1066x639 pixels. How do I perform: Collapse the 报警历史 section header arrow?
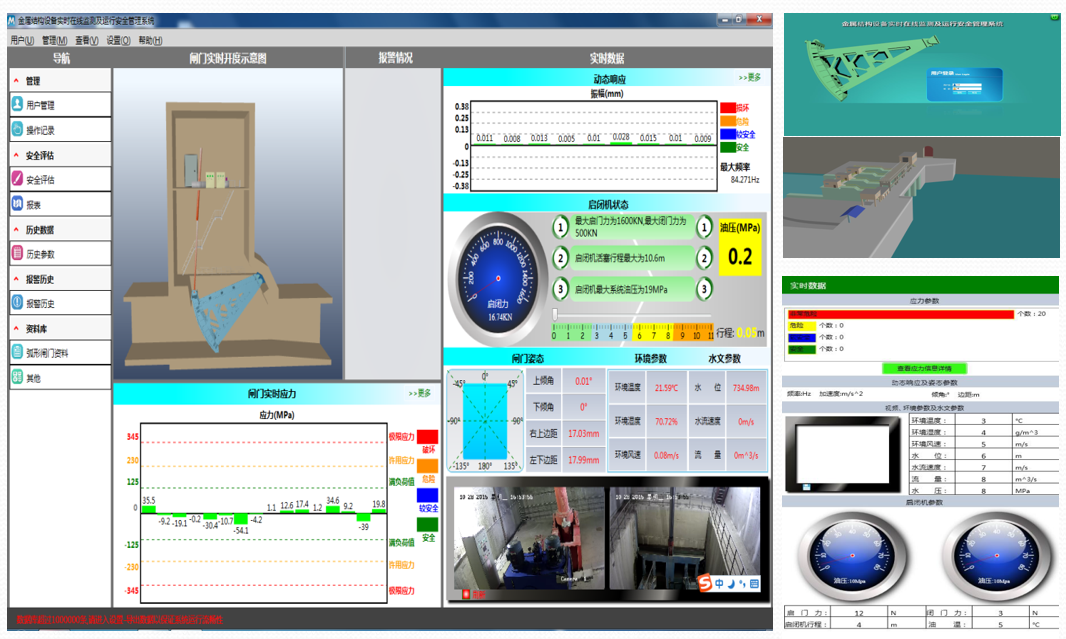click(x=16, y=279)
